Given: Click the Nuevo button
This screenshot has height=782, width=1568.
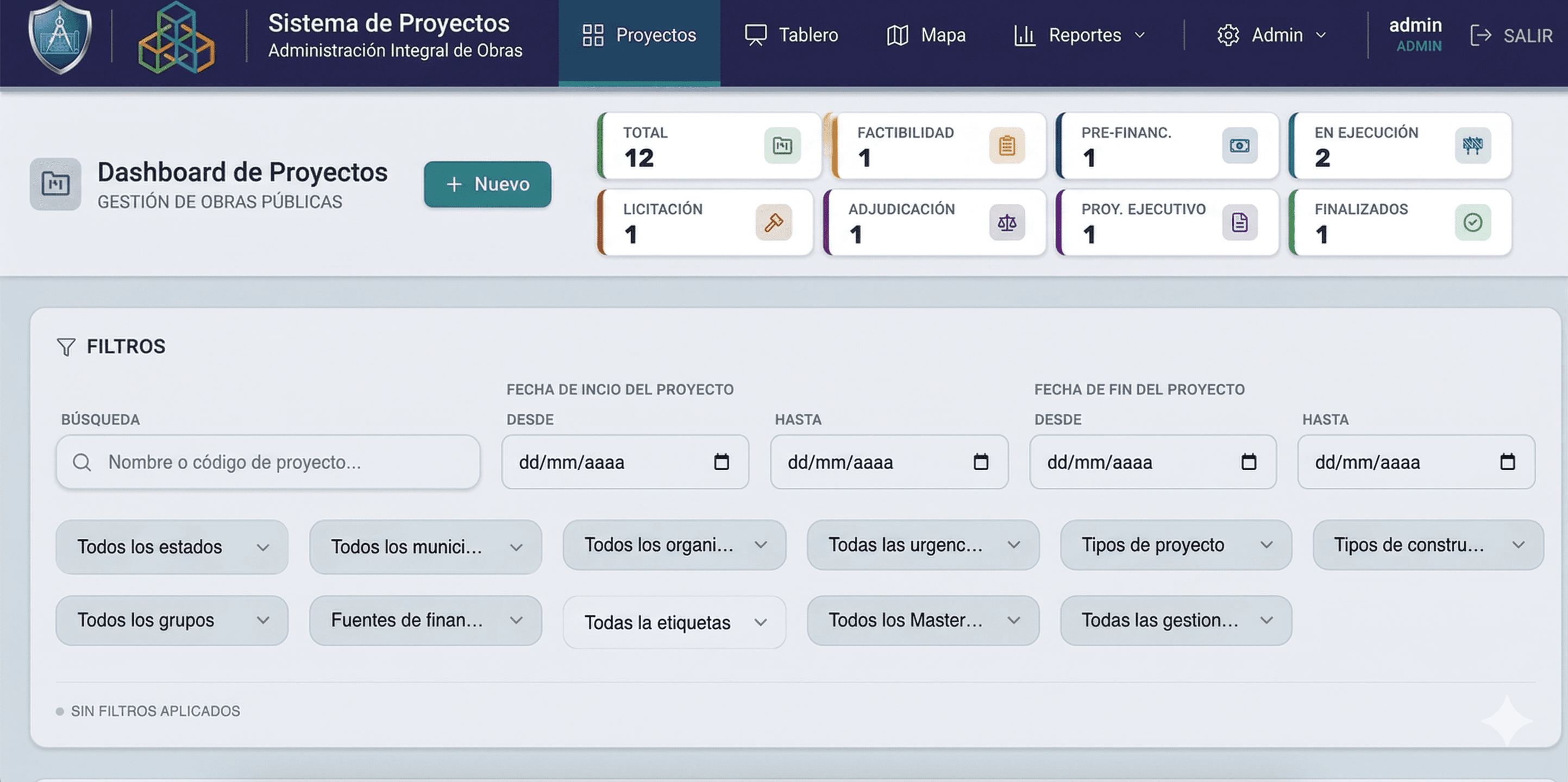Looking at the screenshot, I should click(x=487, y=184).
